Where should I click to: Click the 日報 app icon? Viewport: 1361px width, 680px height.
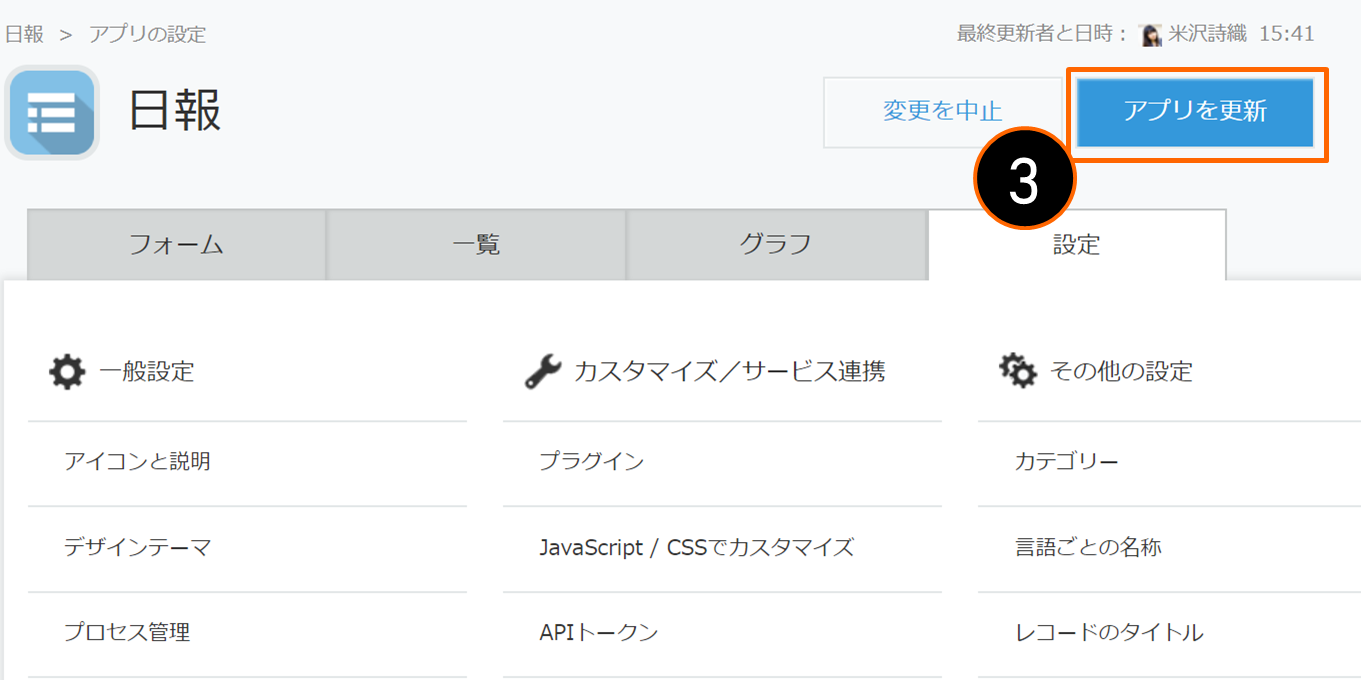(x=52, y=113)
